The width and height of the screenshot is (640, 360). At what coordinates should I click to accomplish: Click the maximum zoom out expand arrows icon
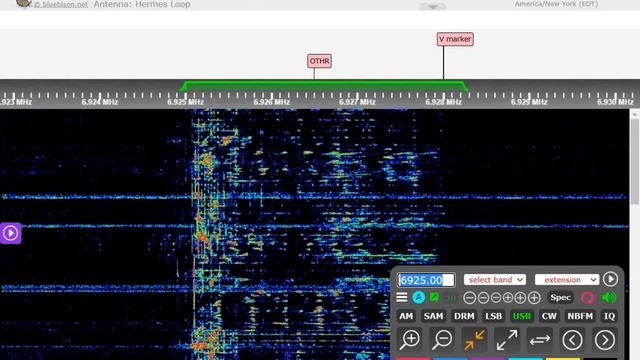click(x=507, y=339)
